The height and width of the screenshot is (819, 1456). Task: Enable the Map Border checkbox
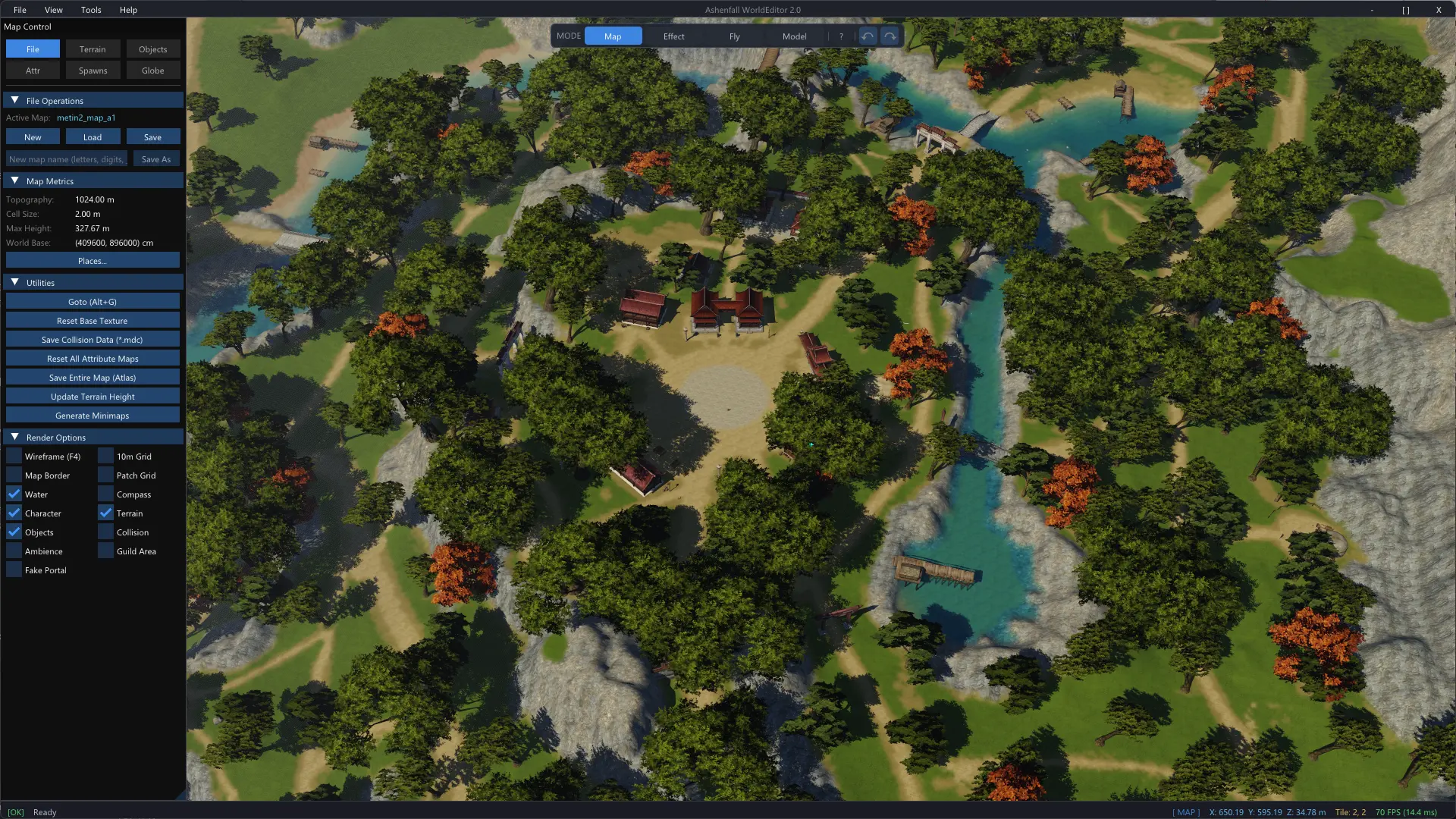[x=14, y=475]
